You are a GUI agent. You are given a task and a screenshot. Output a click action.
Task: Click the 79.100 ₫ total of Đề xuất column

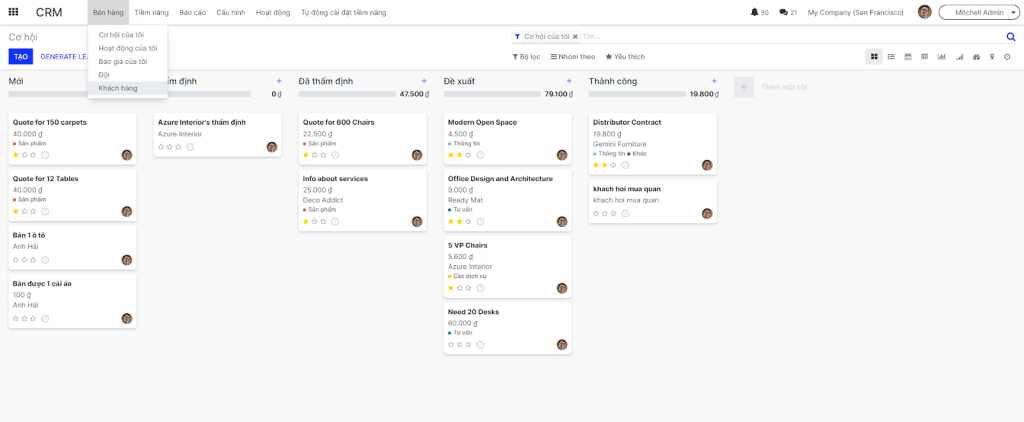[x=559, y=94]
